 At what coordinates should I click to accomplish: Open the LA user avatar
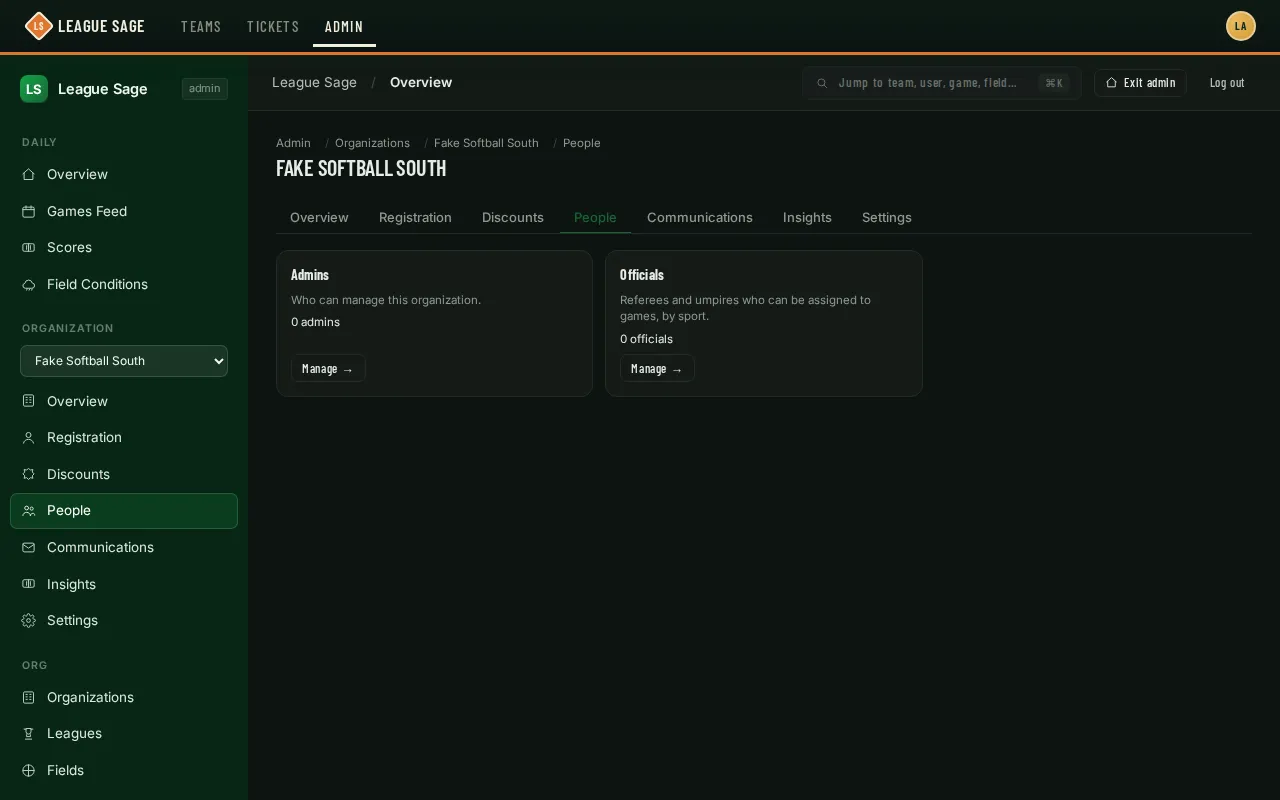point(1241,26)
